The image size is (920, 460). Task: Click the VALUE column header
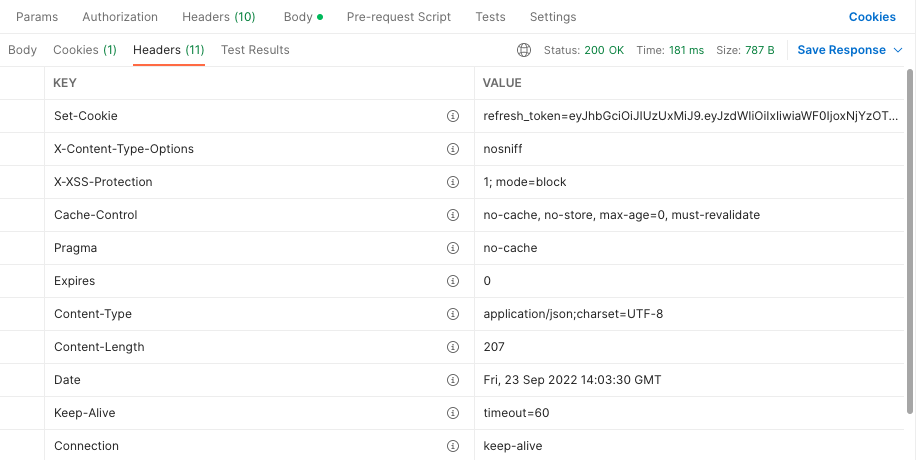(x=502, y=83)
